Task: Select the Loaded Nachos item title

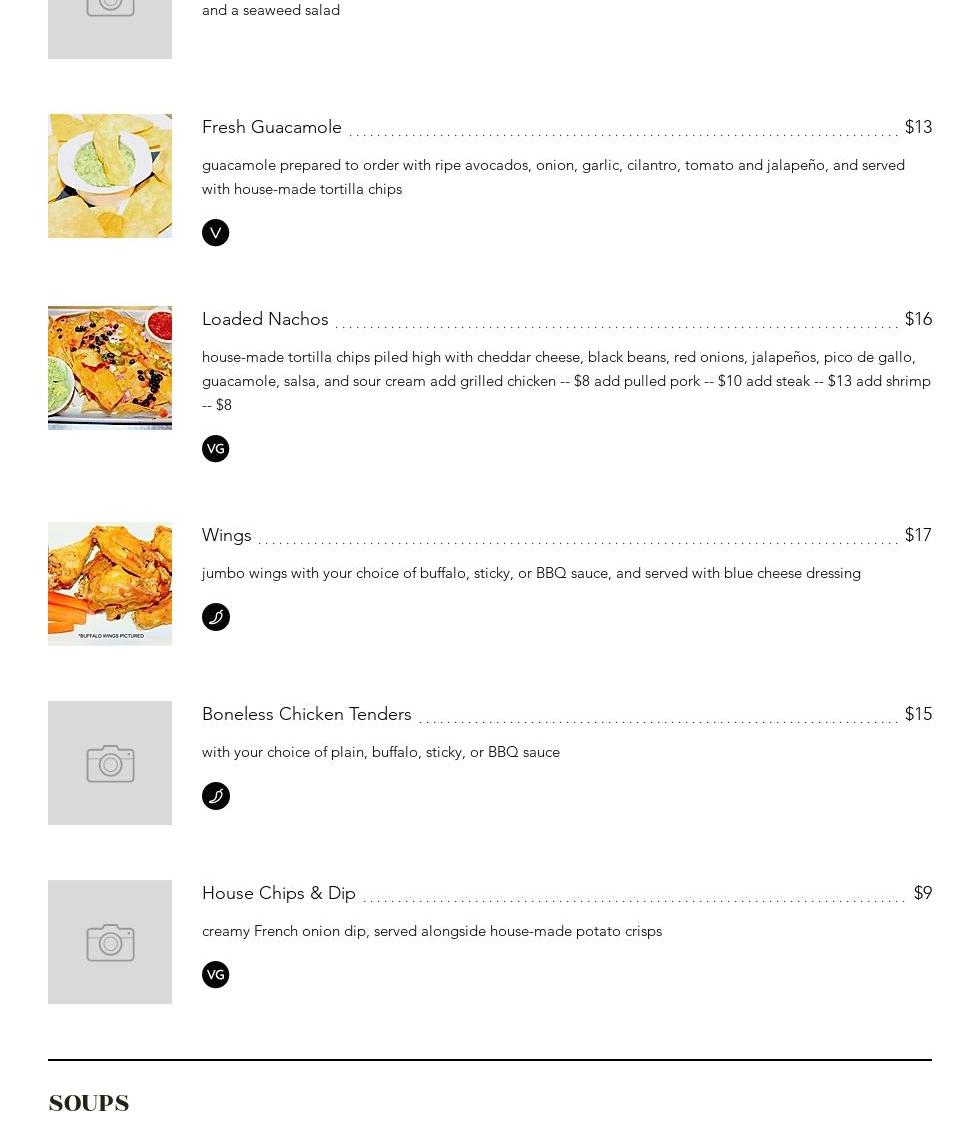Action: 265,319
